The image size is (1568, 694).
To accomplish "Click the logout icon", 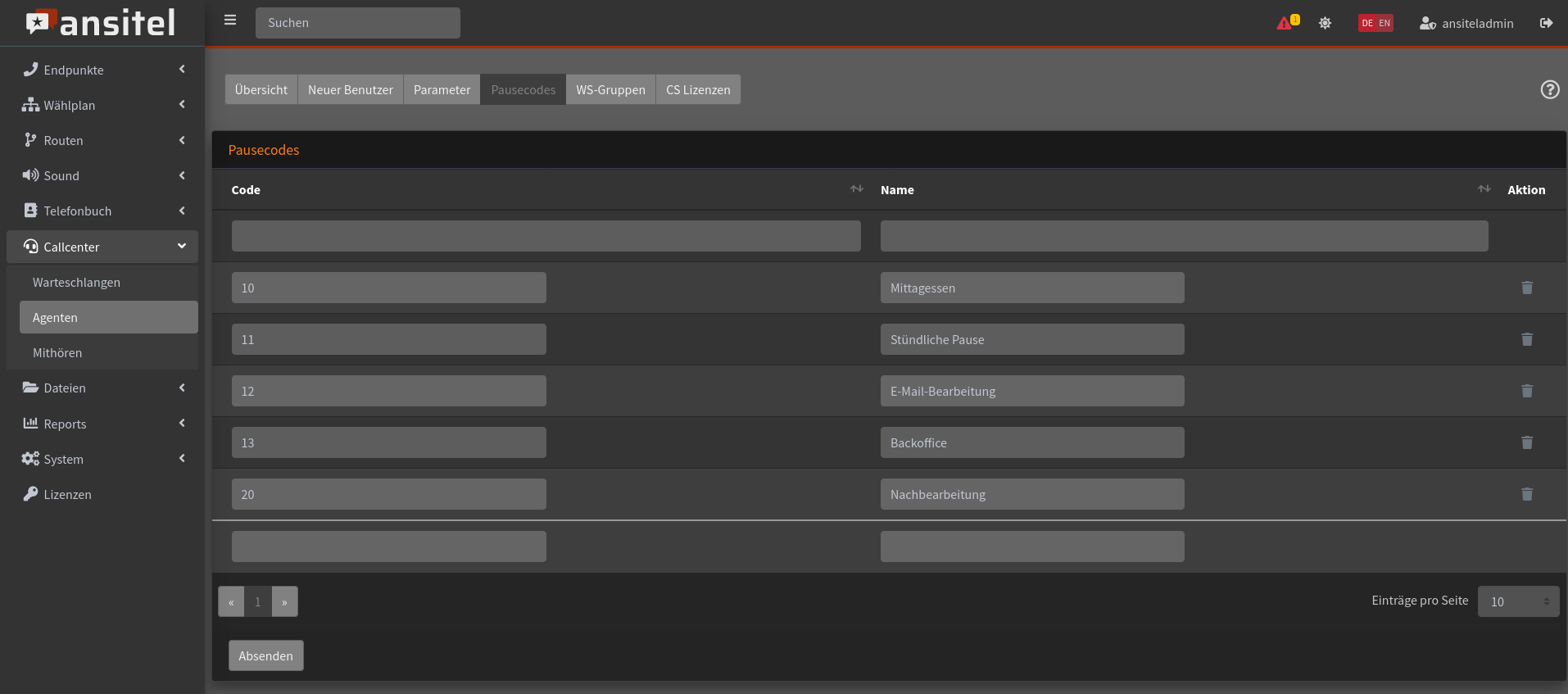I will (x=1546, y=23).
